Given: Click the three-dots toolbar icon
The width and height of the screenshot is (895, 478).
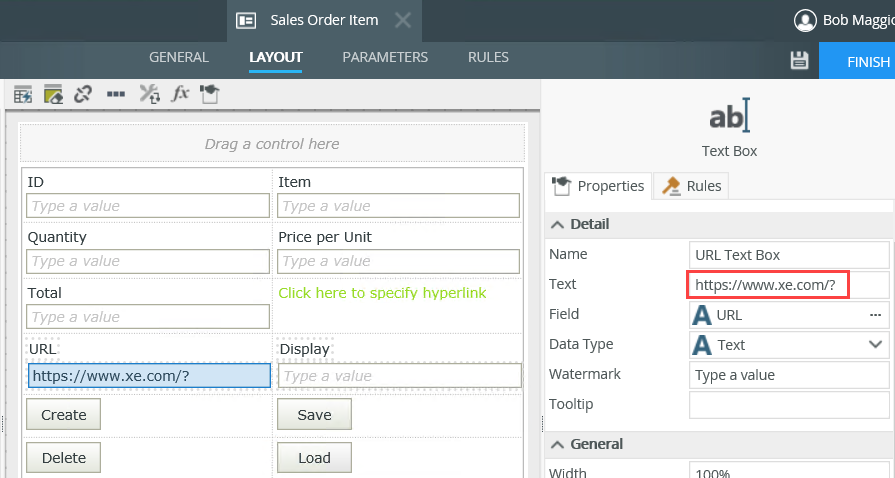Looking at the screenshot, I should tap(116, 94).
